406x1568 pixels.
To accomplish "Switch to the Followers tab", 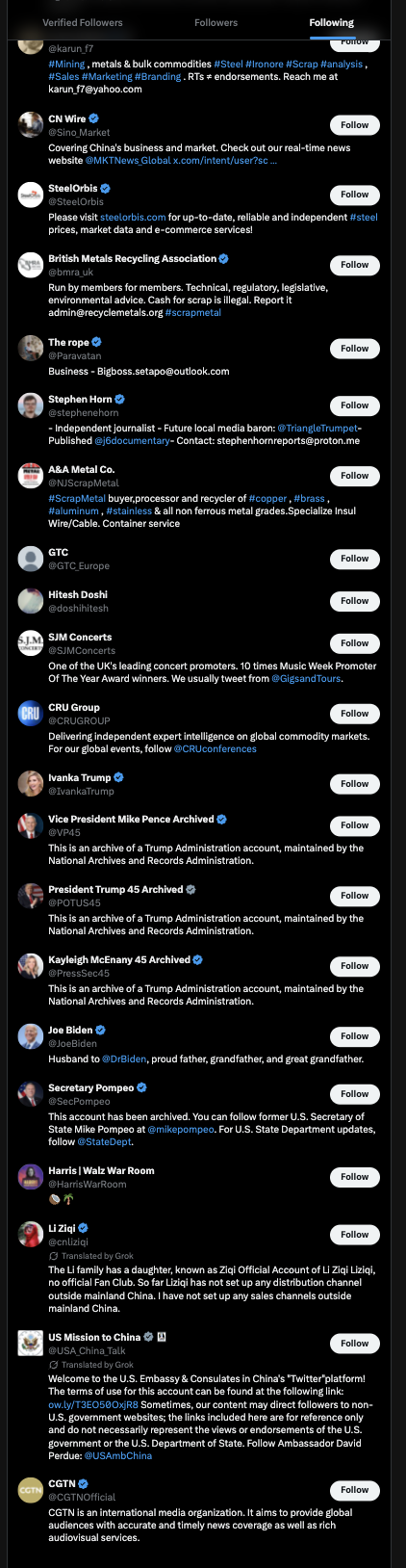I will coord(216,22).
